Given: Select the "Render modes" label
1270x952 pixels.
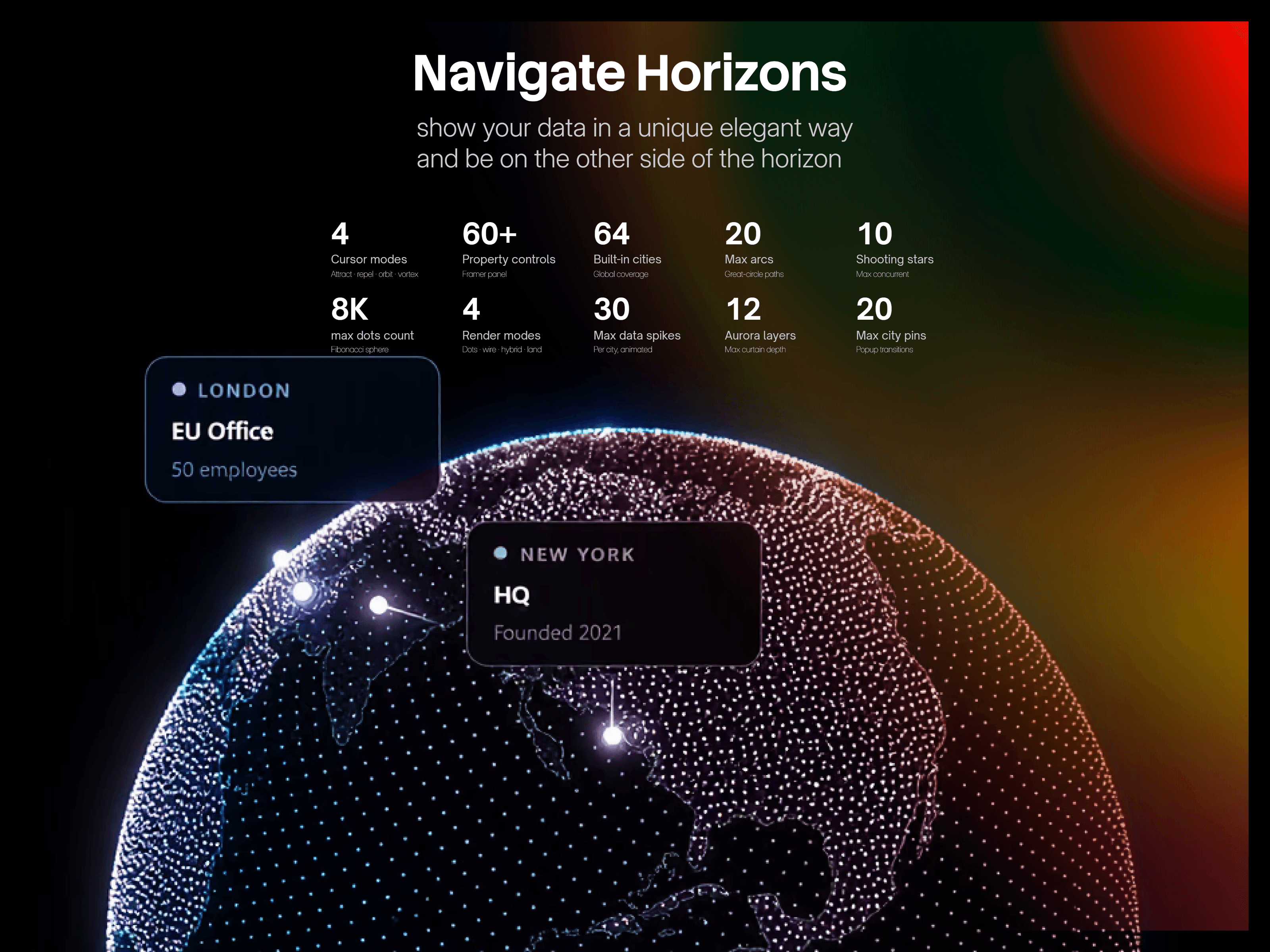Looking at the screenshot, I should pos(501,335).
